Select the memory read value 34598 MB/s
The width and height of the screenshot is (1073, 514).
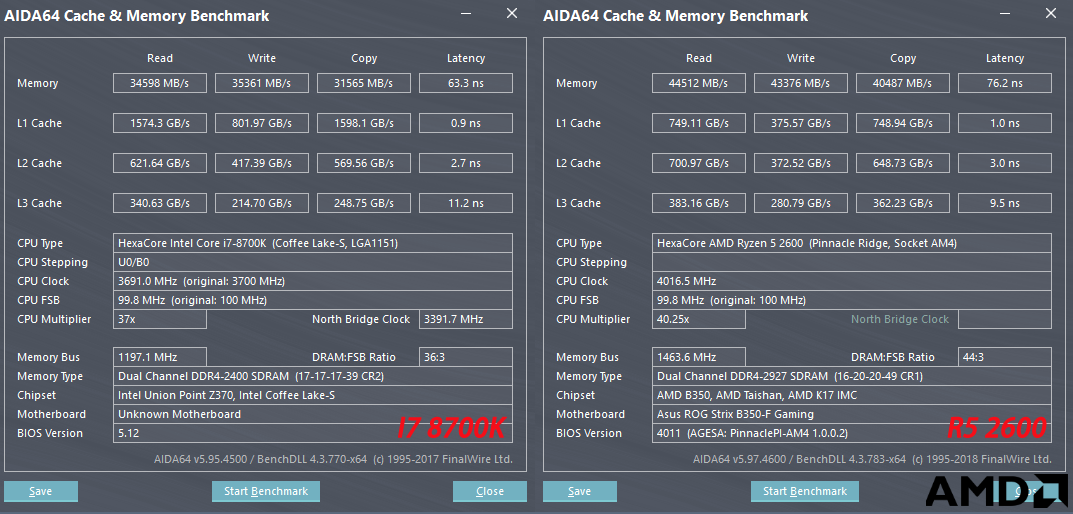(x=159, y=83)
